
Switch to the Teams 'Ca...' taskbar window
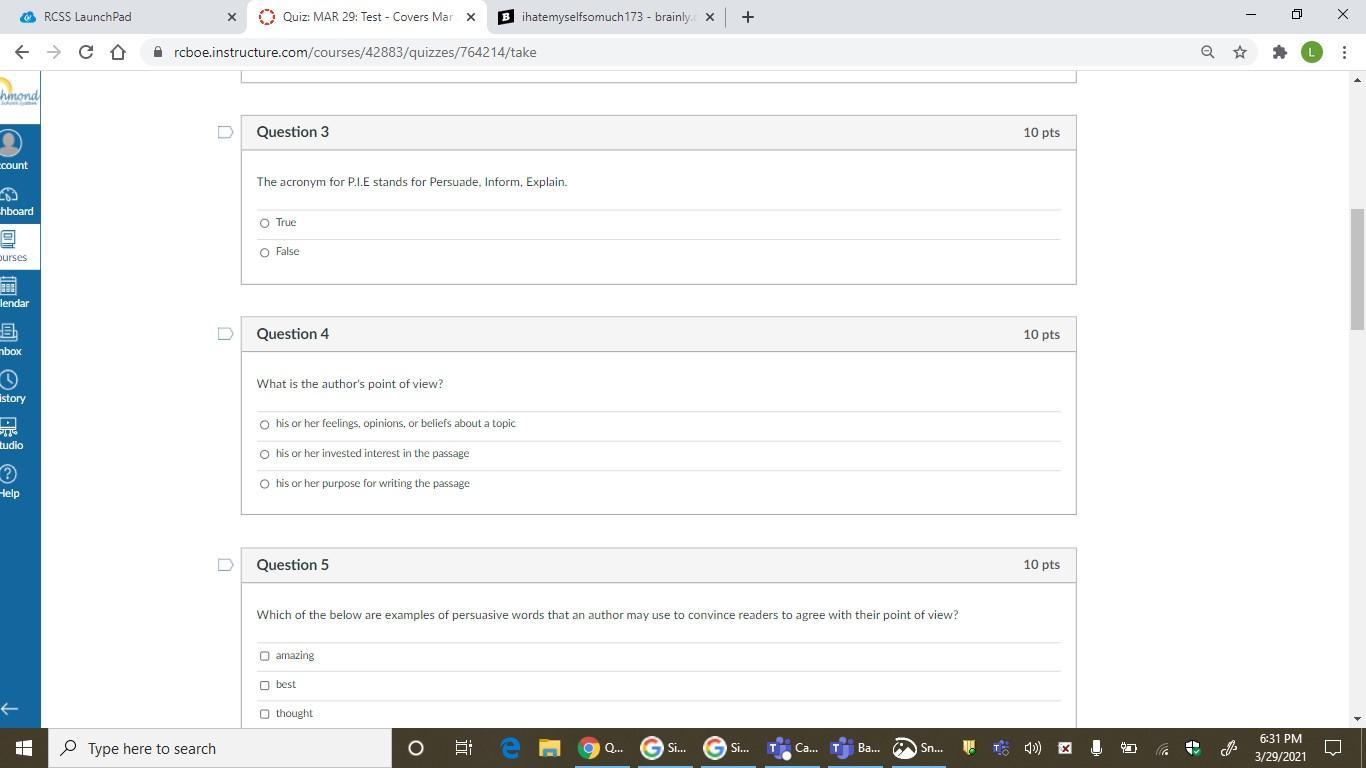coord(792,748)
